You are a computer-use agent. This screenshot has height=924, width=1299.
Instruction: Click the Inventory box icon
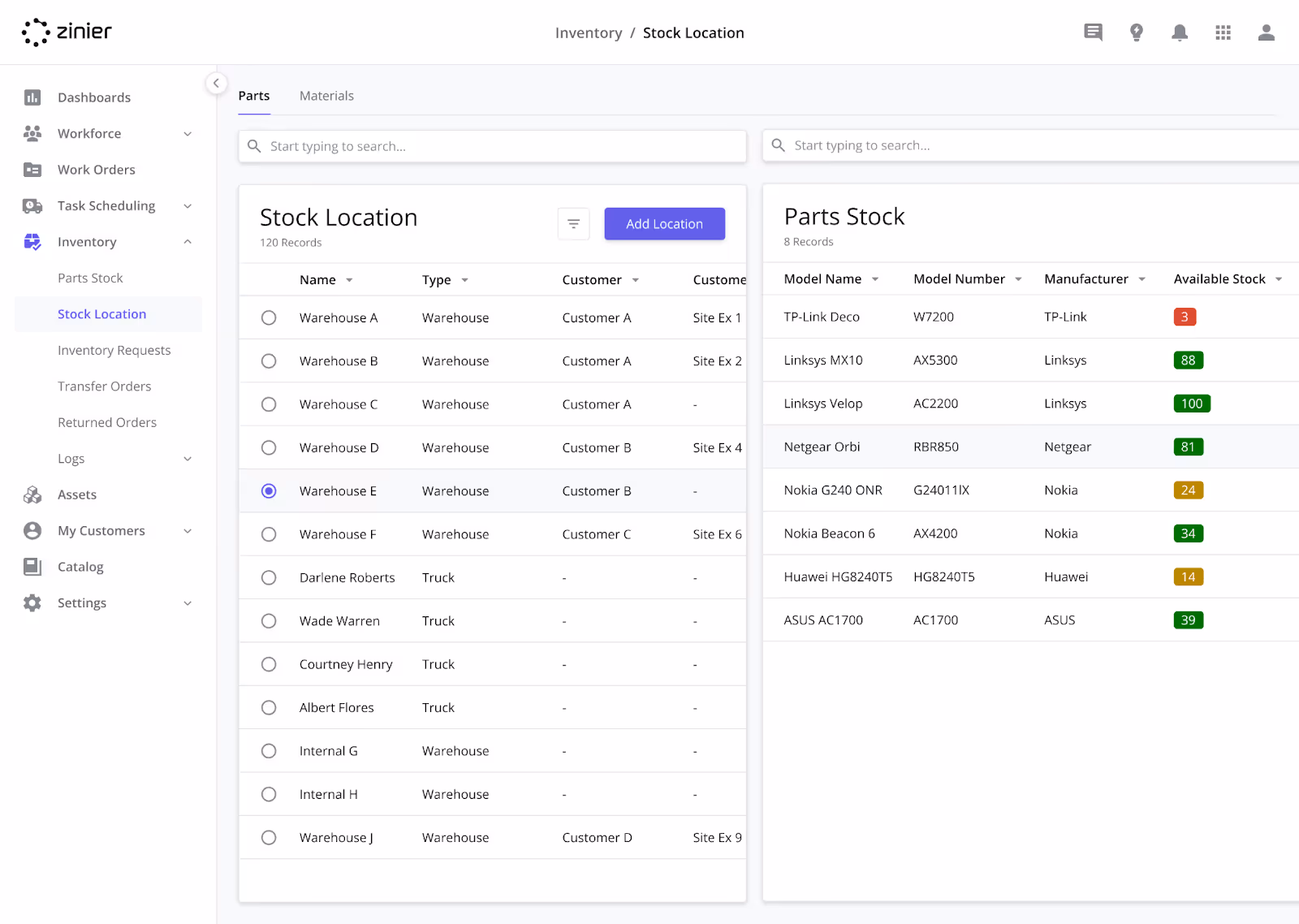(32, 242)
